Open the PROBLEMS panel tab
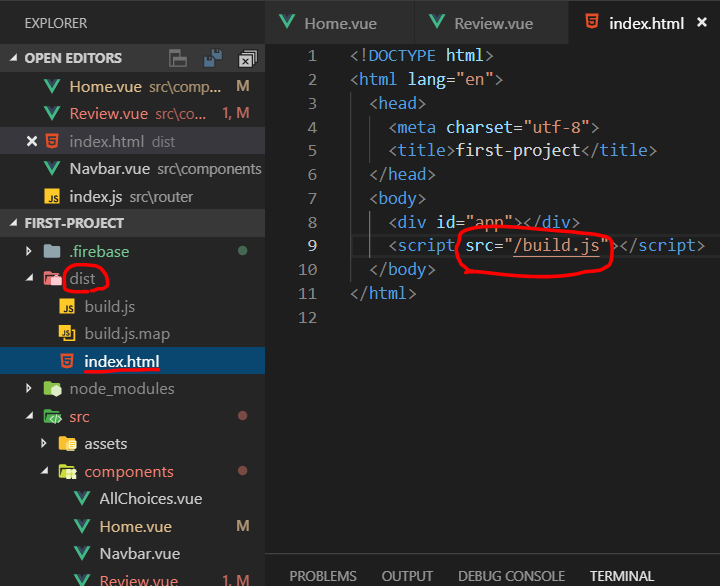The width and height of the screenshot is (720, 586). (x=323, y=576)
